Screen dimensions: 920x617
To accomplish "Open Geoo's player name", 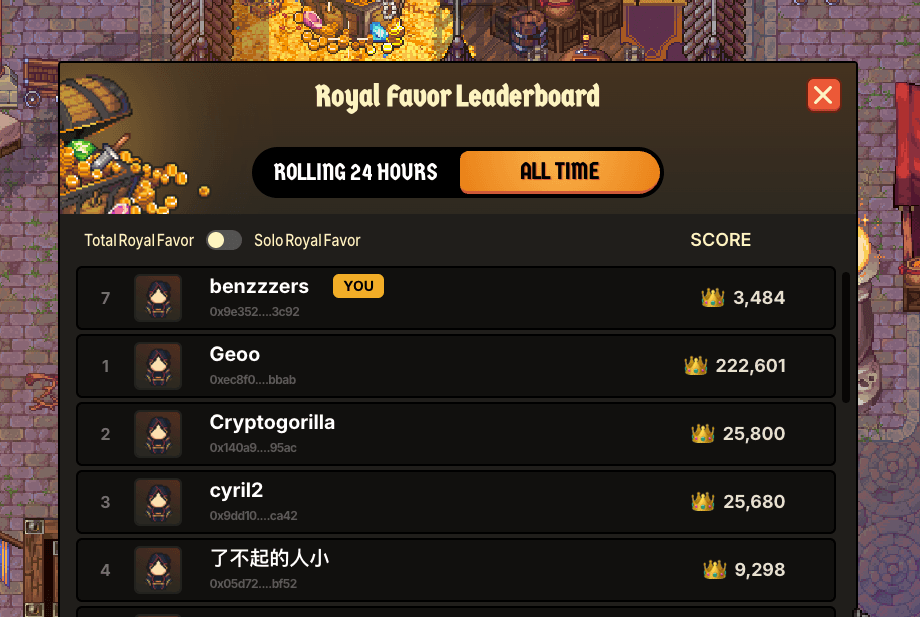I will (x=235, y=354).
